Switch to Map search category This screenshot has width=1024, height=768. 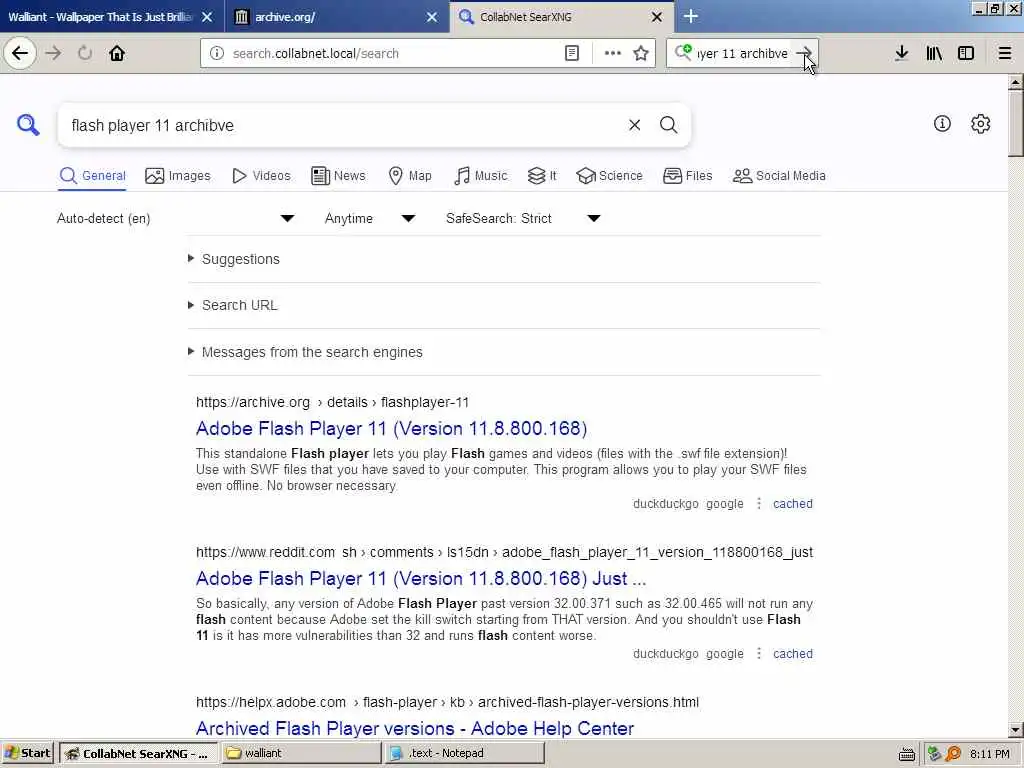[410, 176]
